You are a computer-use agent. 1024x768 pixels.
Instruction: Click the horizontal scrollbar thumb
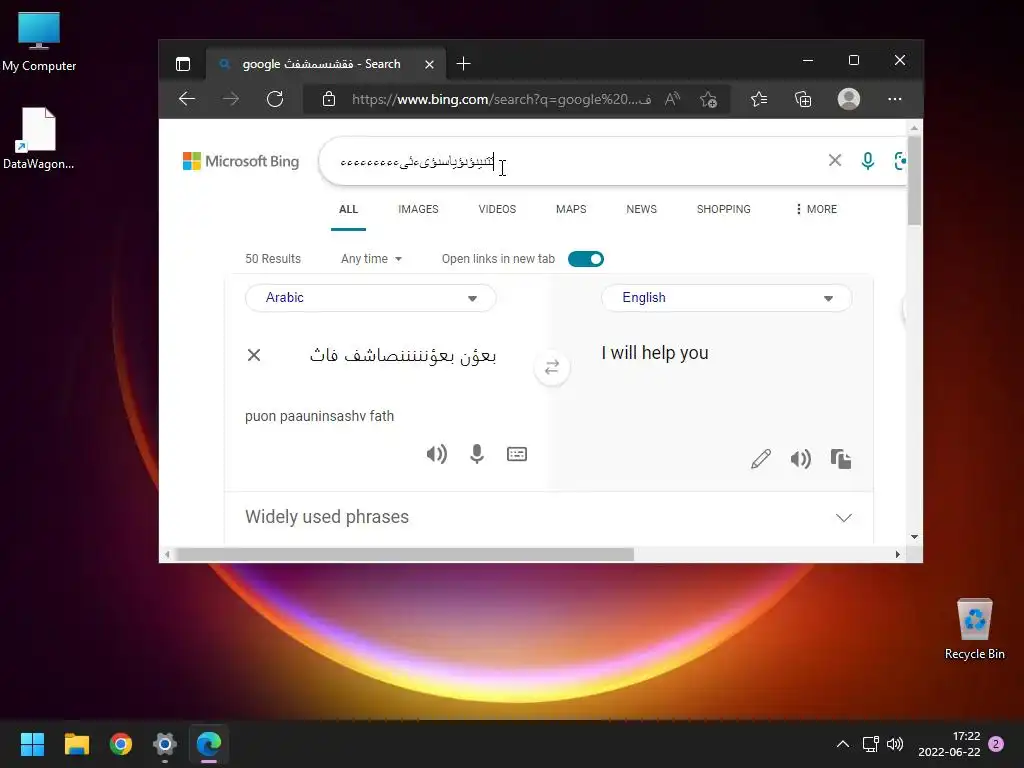coord(405,554)
